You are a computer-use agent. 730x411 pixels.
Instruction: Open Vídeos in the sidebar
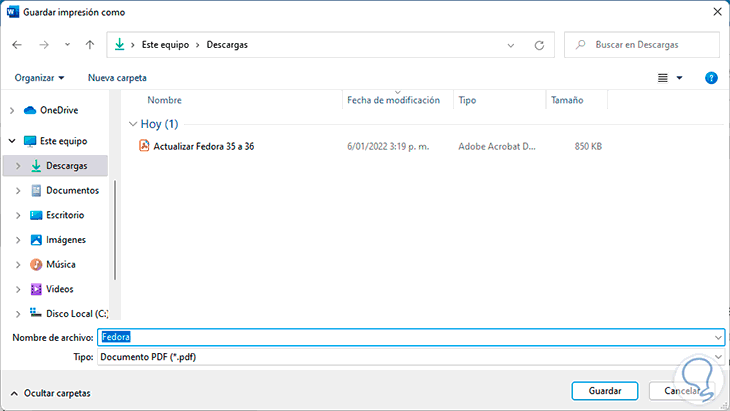click(60, 289)
